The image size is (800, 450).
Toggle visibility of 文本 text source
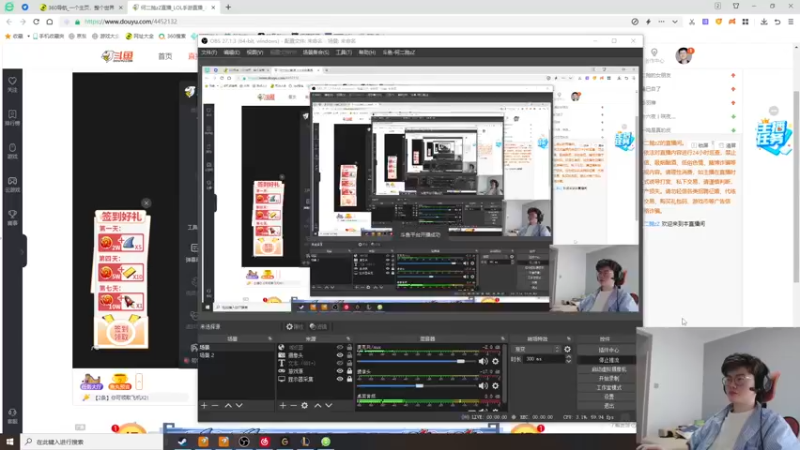coord(340,363)
